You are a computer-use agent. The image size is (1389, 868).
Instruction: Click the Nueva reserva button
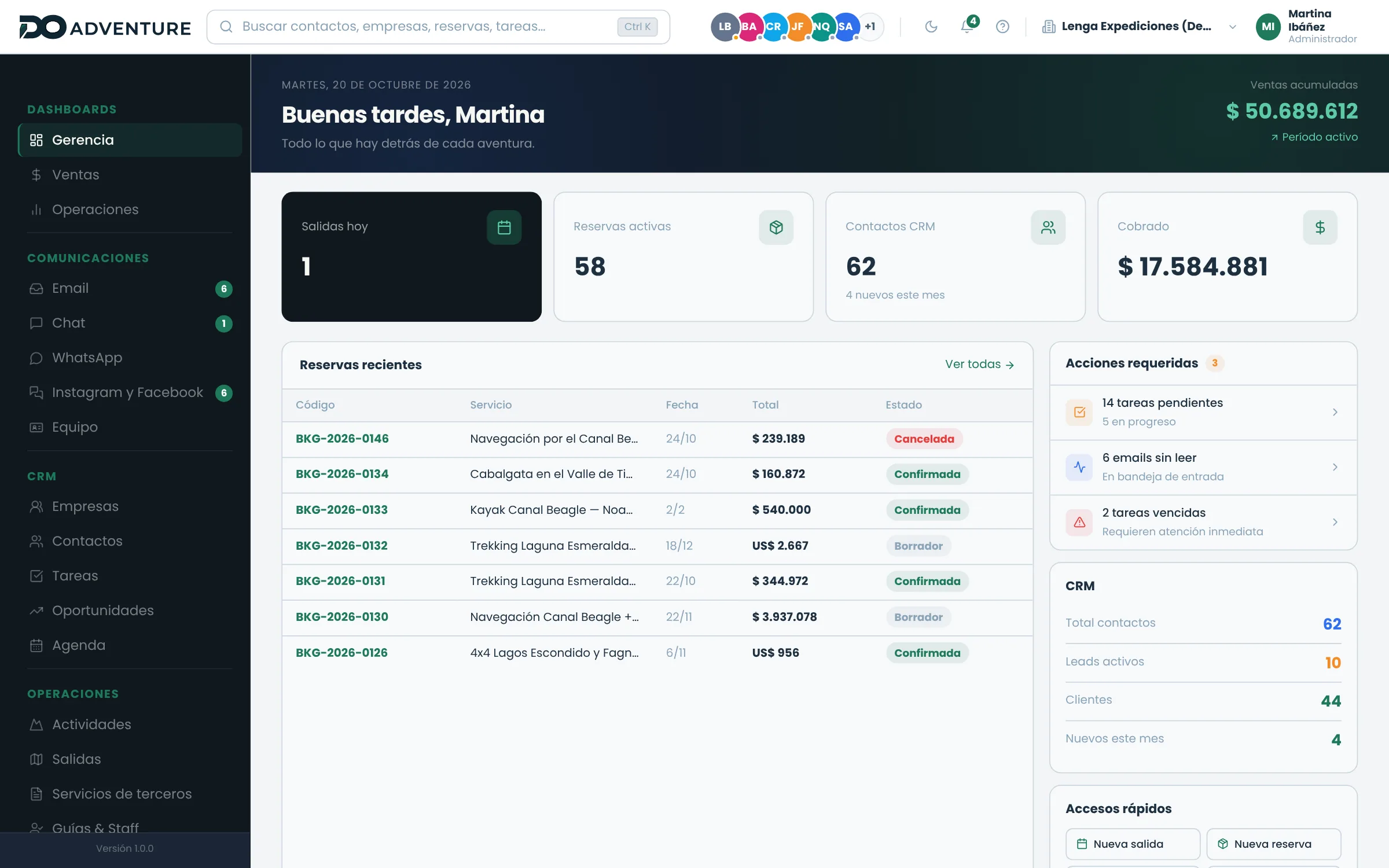click(1274, 844)
